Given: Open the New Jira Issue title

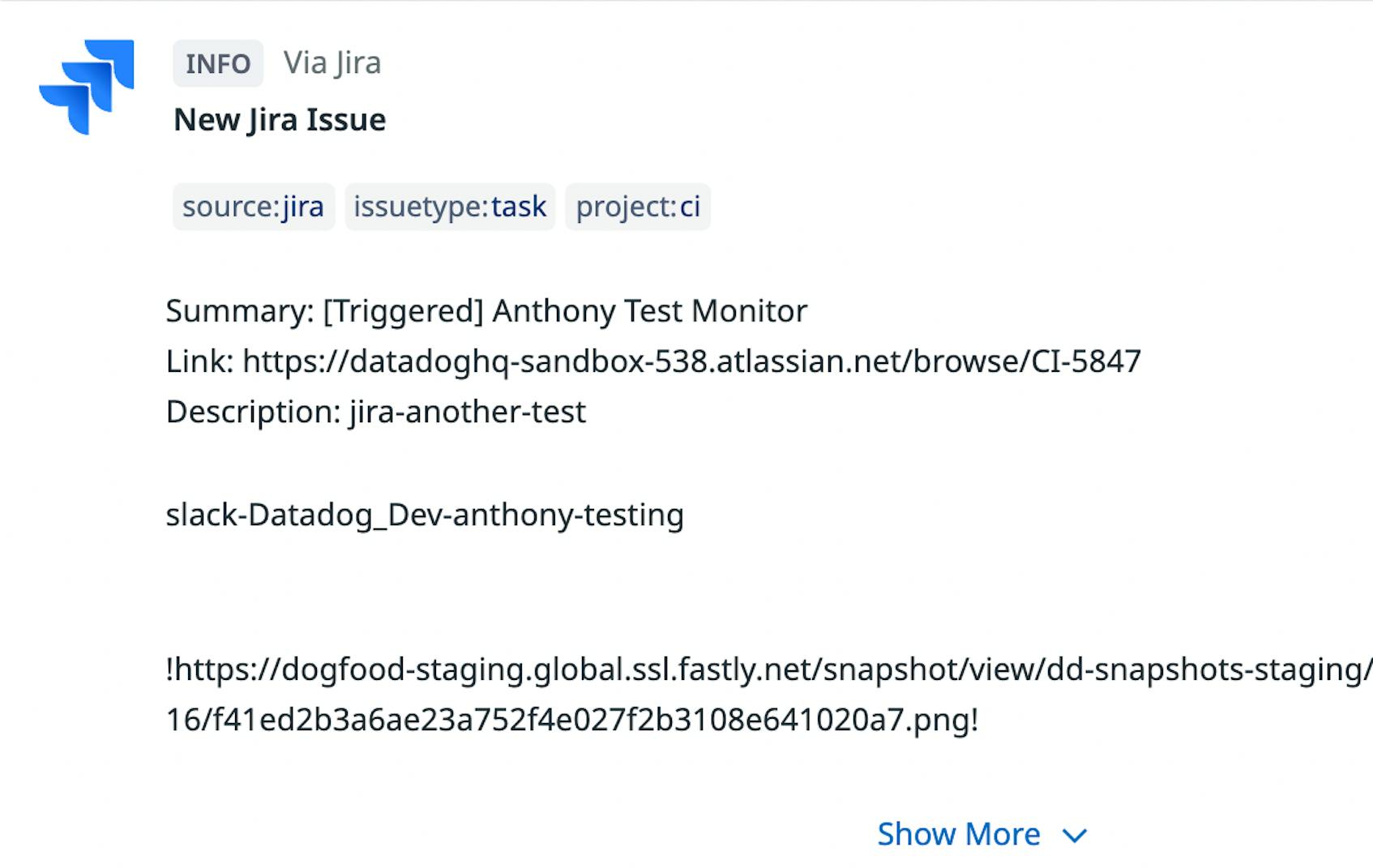Looking at the screenshot, I should [x=279, y=118].
